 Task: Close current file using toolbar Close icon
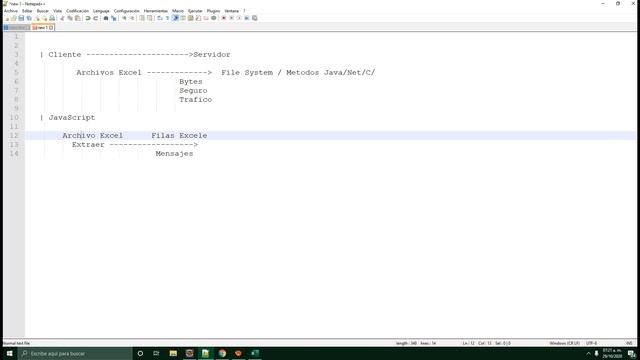point(37,18)
